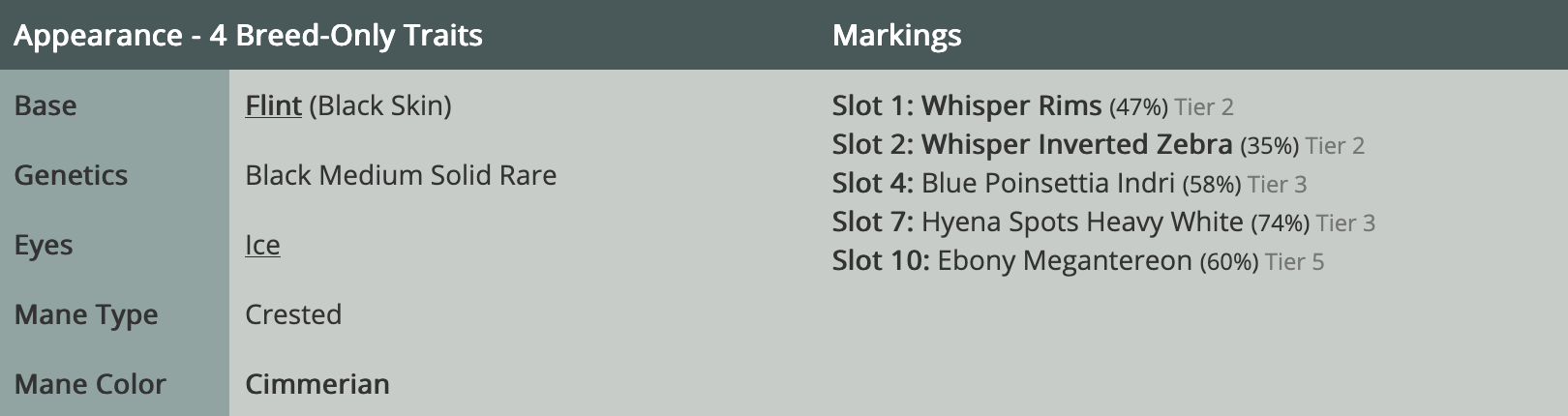1568x416 pixels.
Task: Click the Genetics row label
Action: 71,175
